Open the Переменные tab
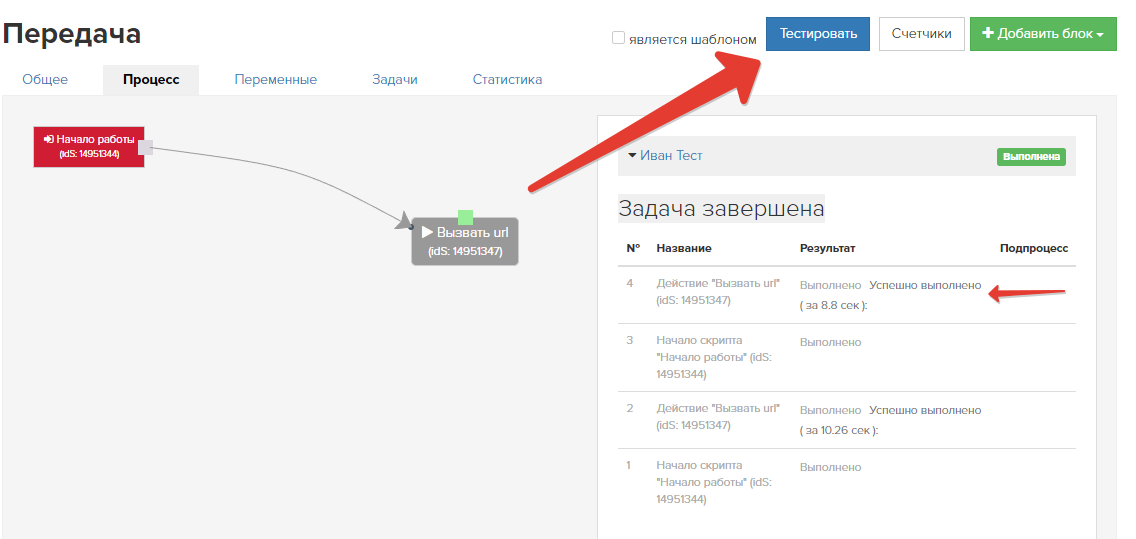 275,80
